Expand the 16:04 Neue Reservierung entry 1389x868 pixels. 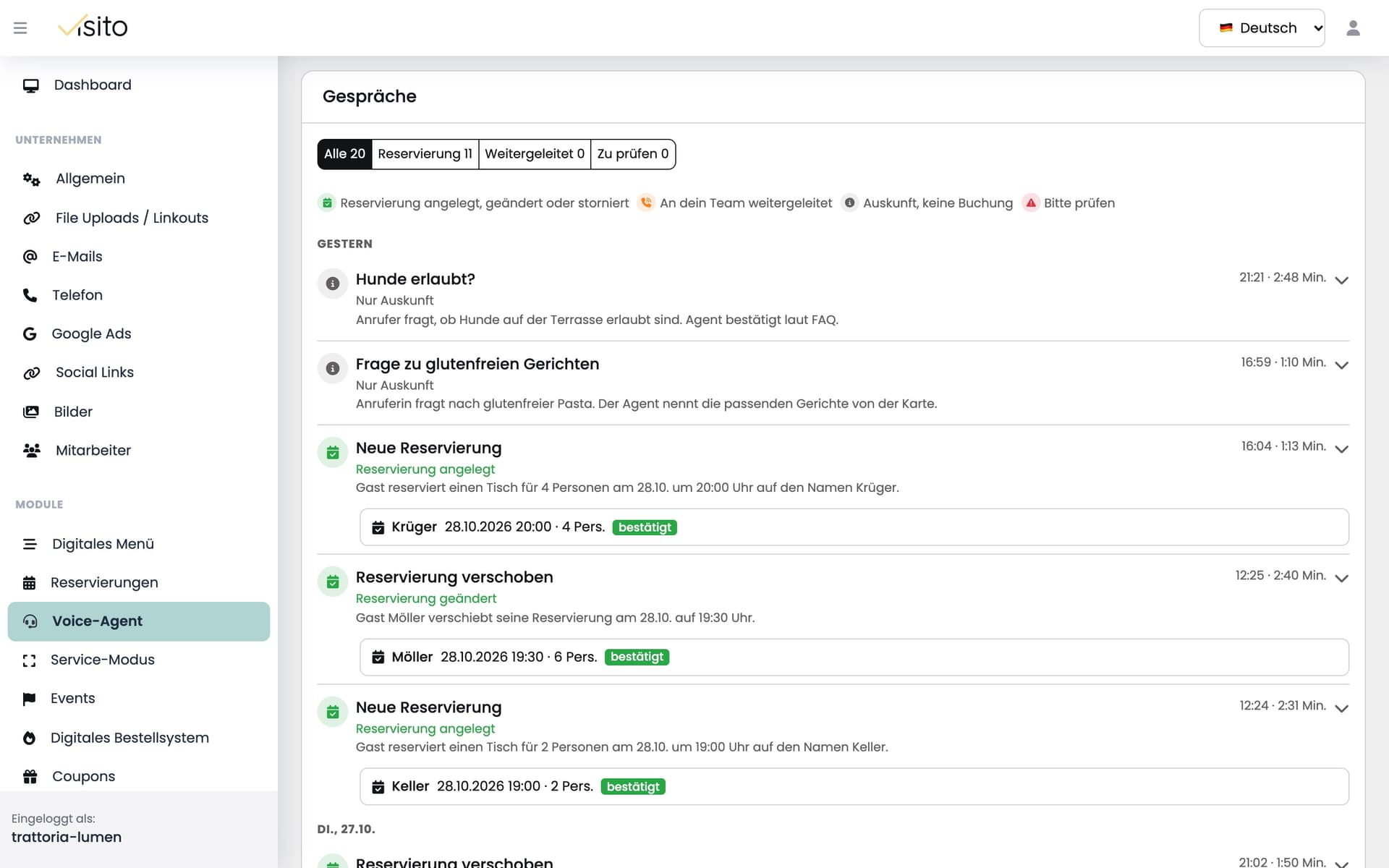(x=1341, y=448)
